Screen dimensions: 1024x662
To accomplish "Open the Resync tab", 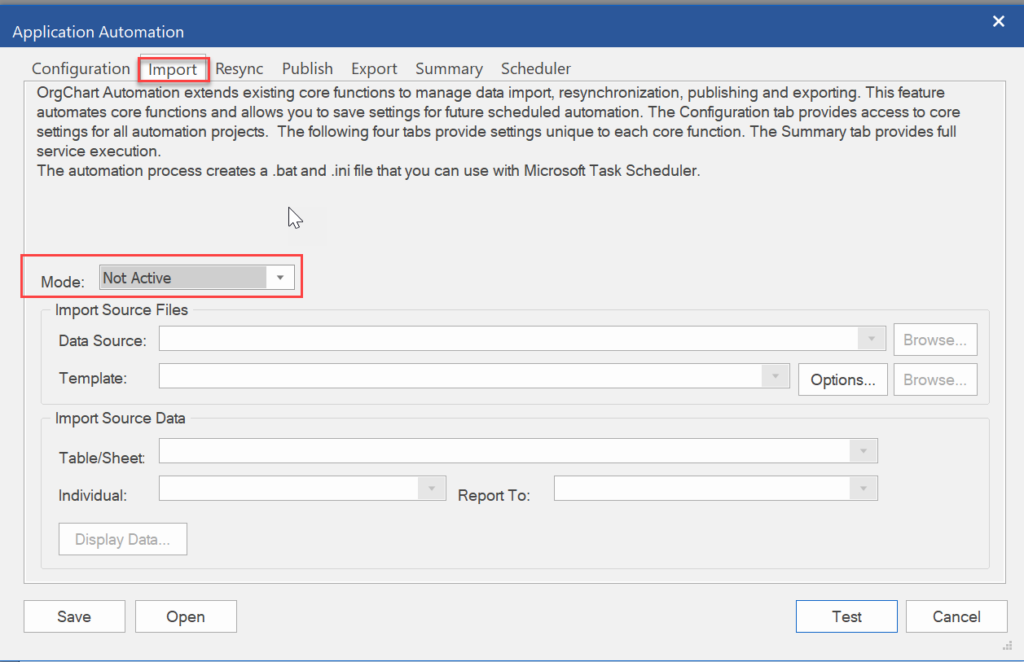I will (x=239, y=69).
